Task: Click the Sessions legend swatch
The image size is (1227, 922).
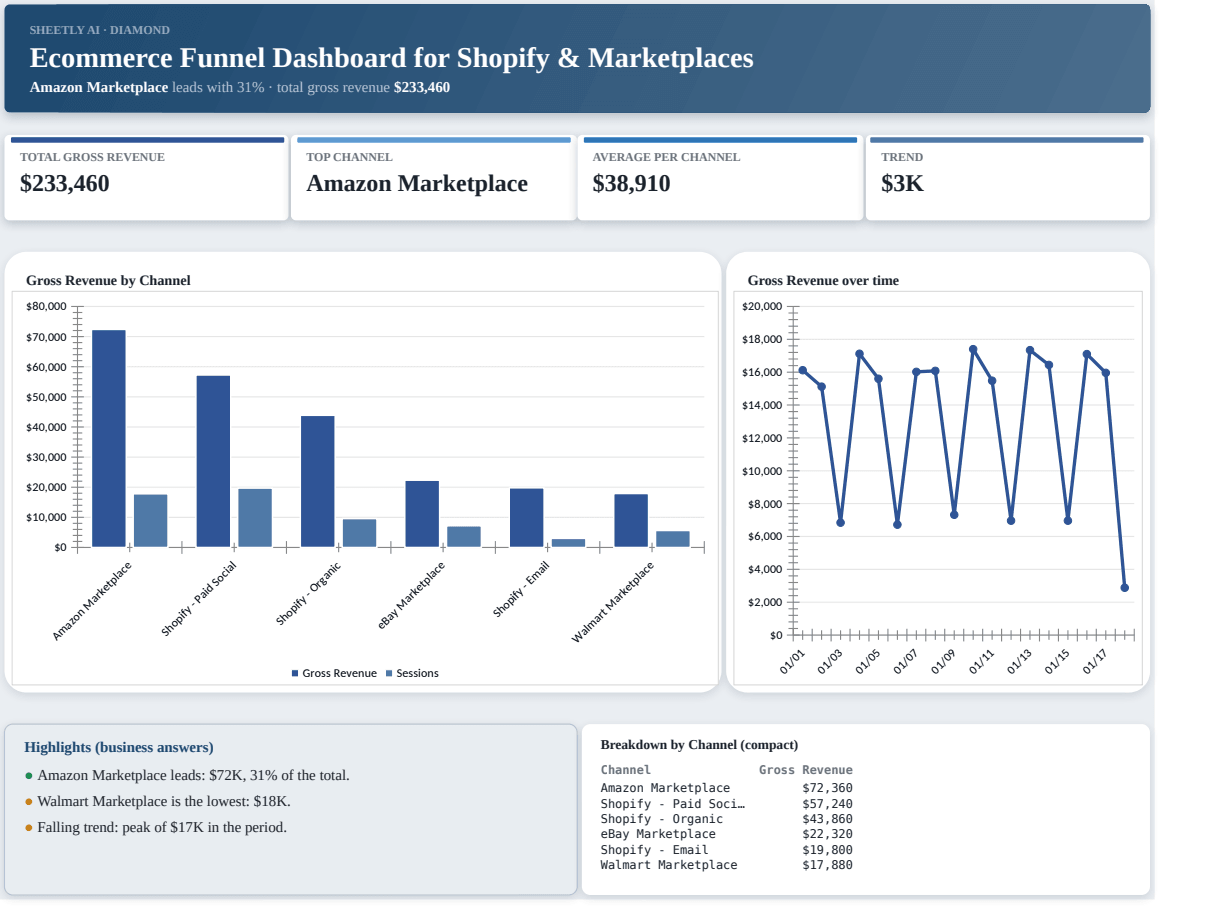Action: pyautogui.click(x=389, y=673)
